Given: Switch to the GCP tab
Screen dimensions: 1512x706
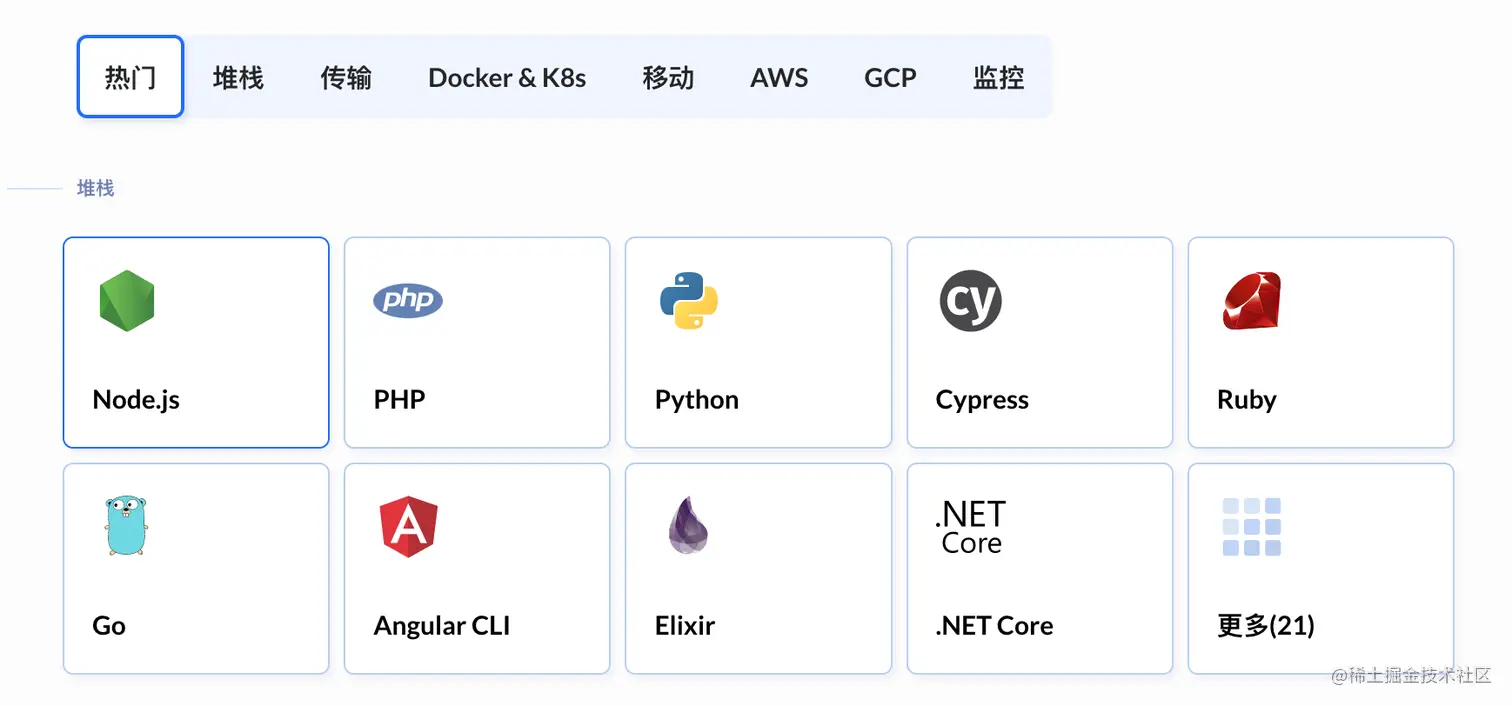Looking at the screenshot, I should tap(890, 77).
